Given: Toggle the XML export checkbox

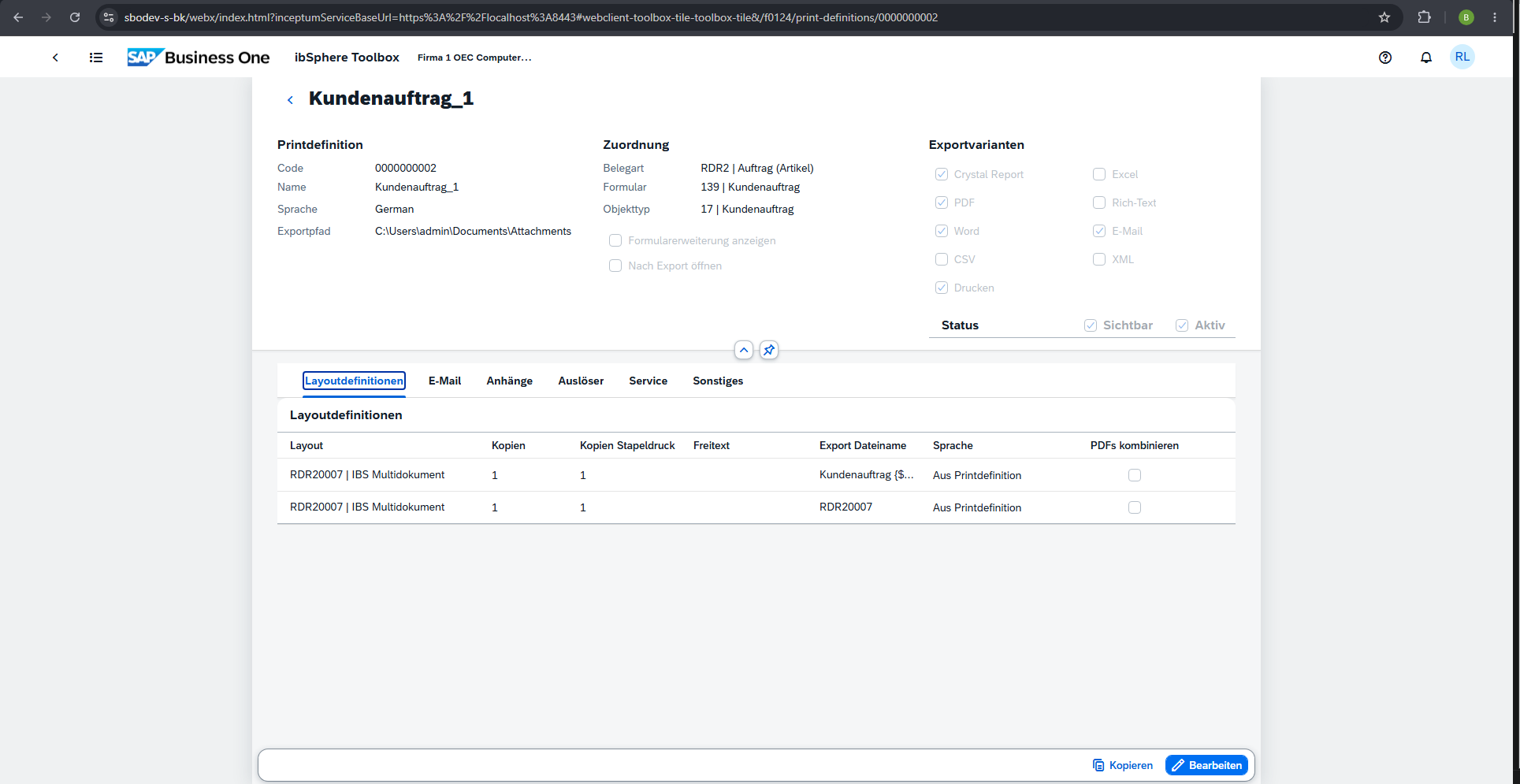Looking at the screenshot, I should point(1099,259).
